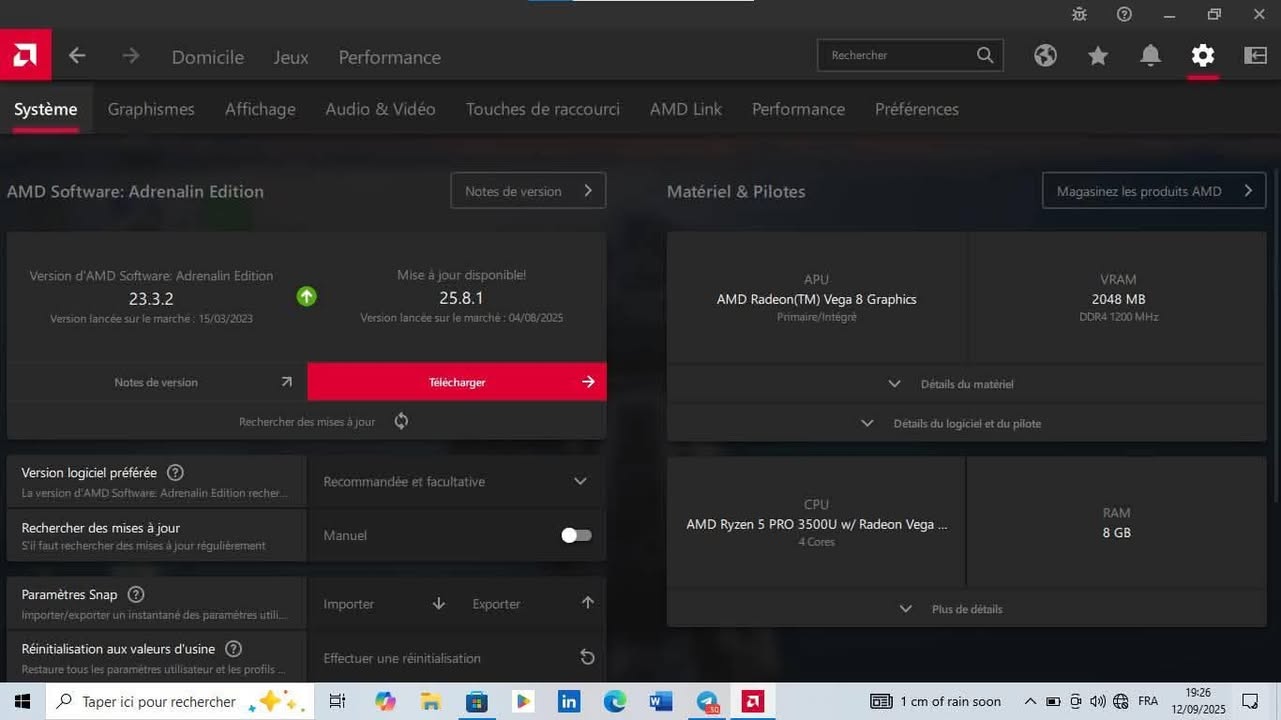
Task: Open favorites star icon
Action: (1098, 56)
